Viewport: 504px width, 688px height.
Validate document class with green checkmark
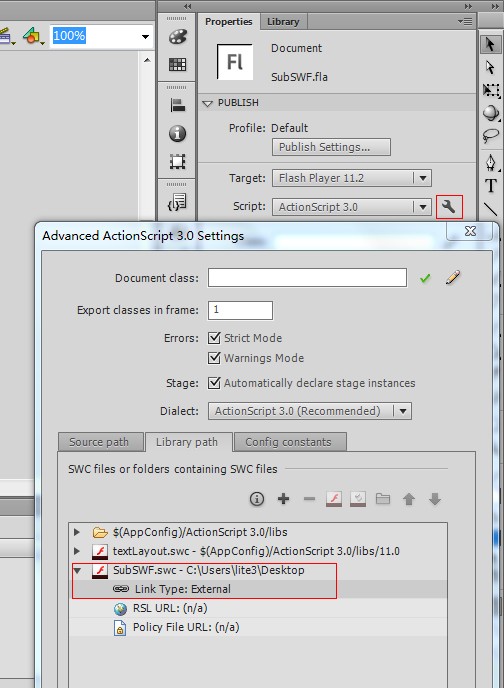[425, 278]
